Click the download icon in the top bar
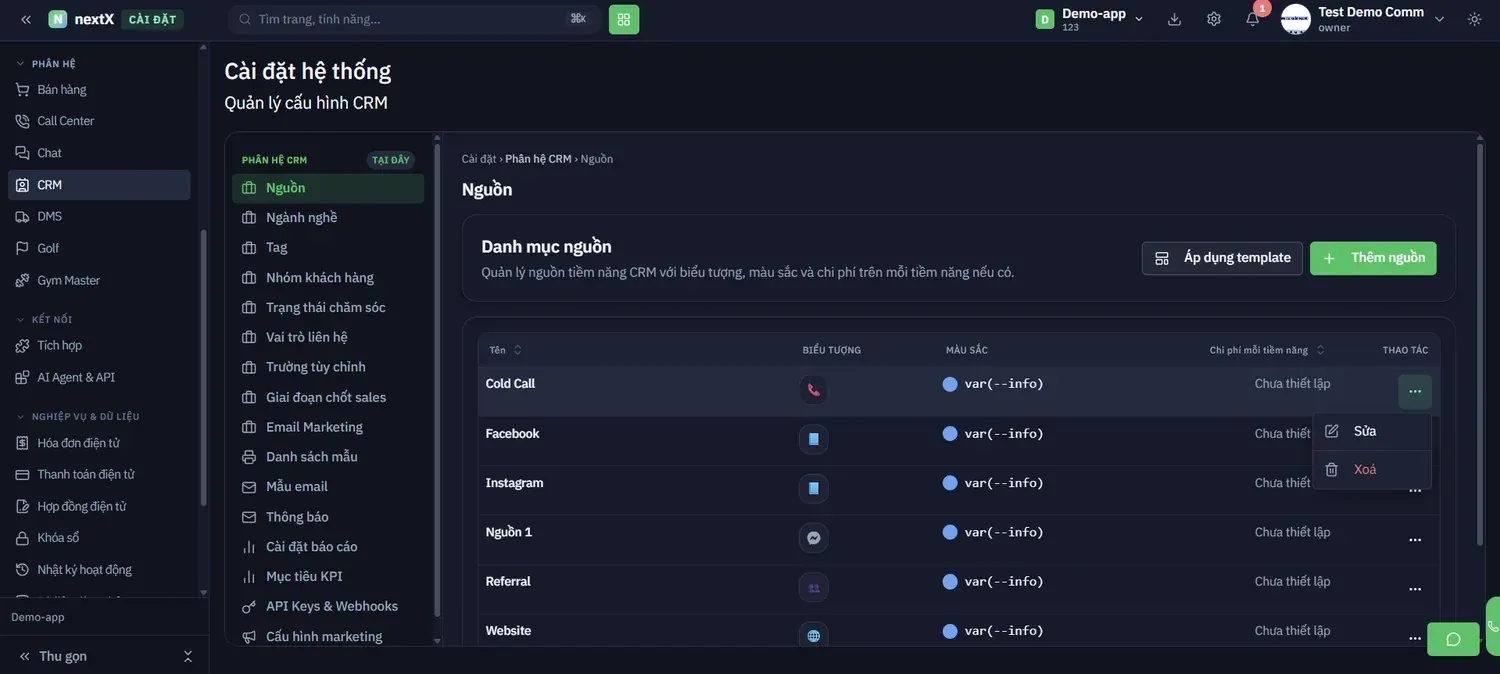This screenshot has width=1500, height=674. tap(1174, 19)
